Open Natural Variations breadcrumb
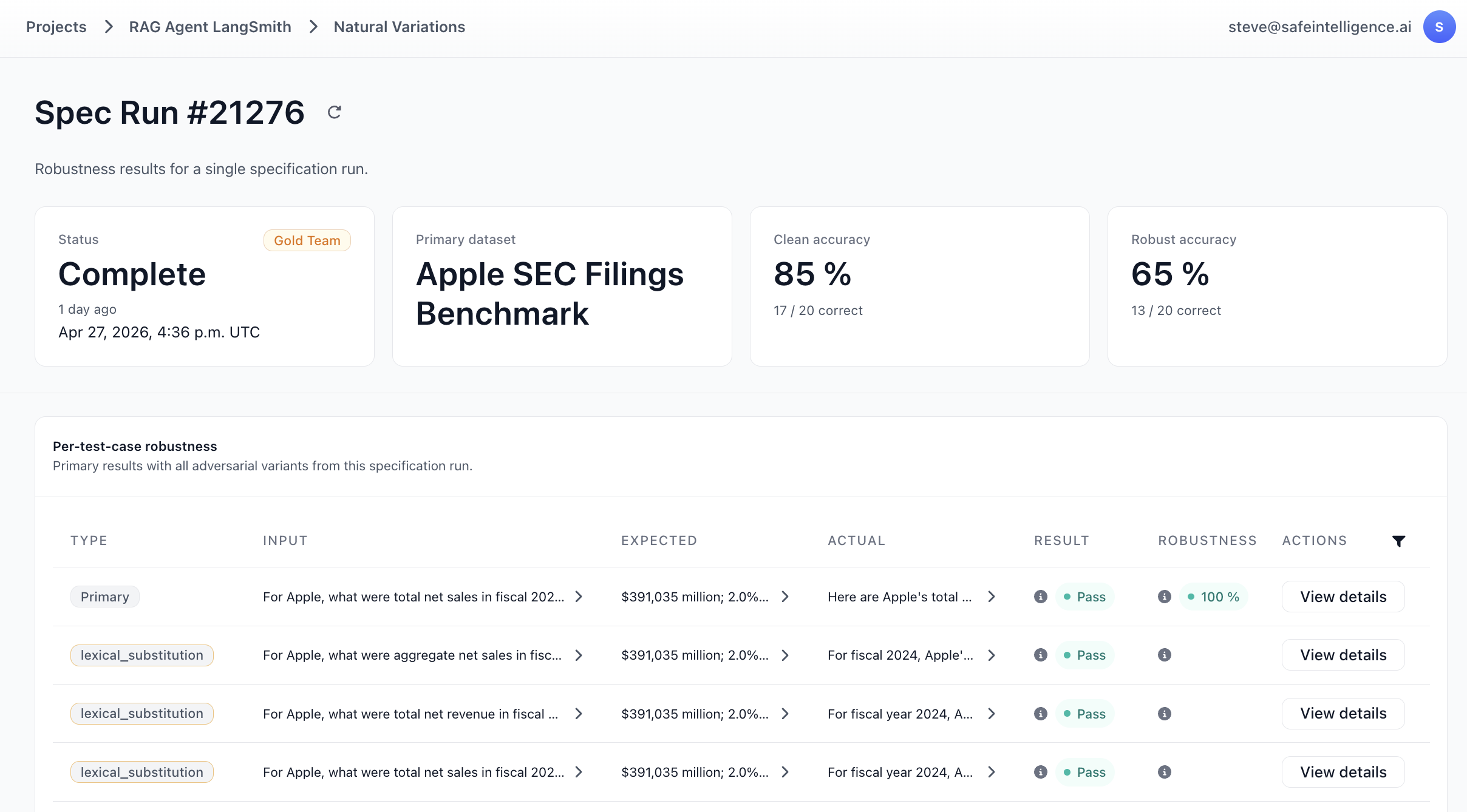This screenshot has height=812, width=1467. [x=399, y=27]
